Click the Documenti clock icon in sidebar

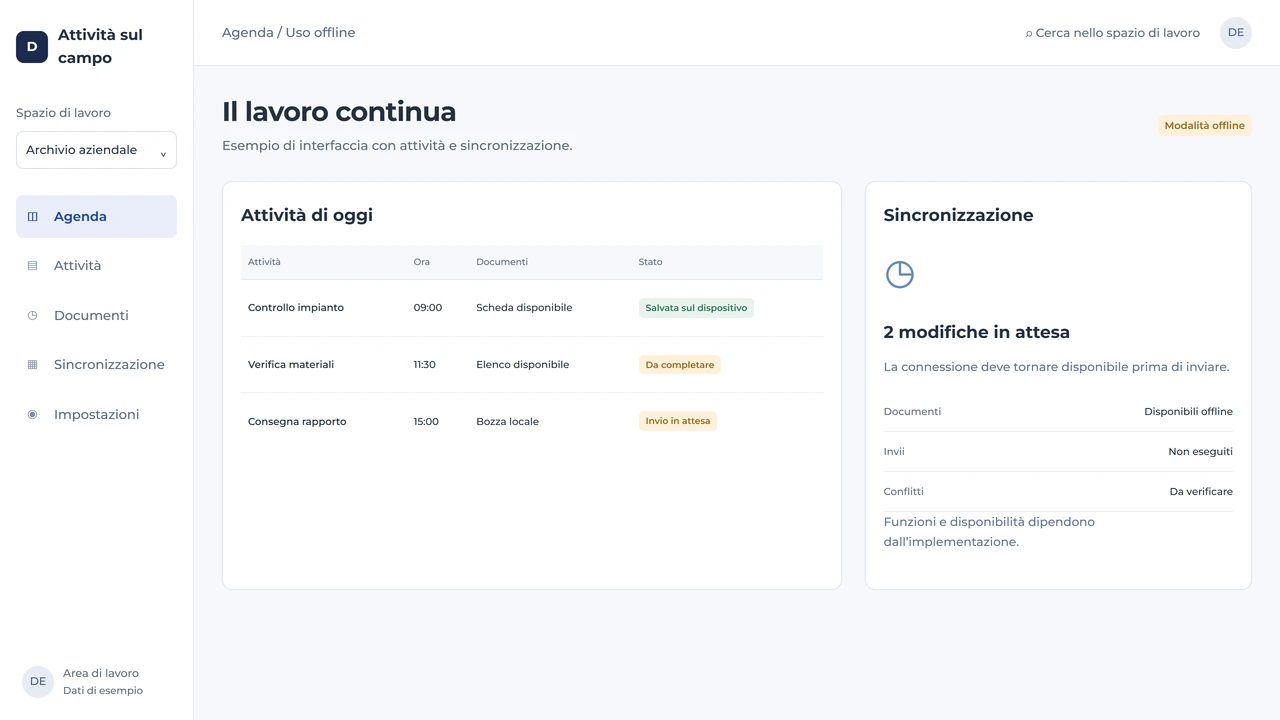pos(32,316)
